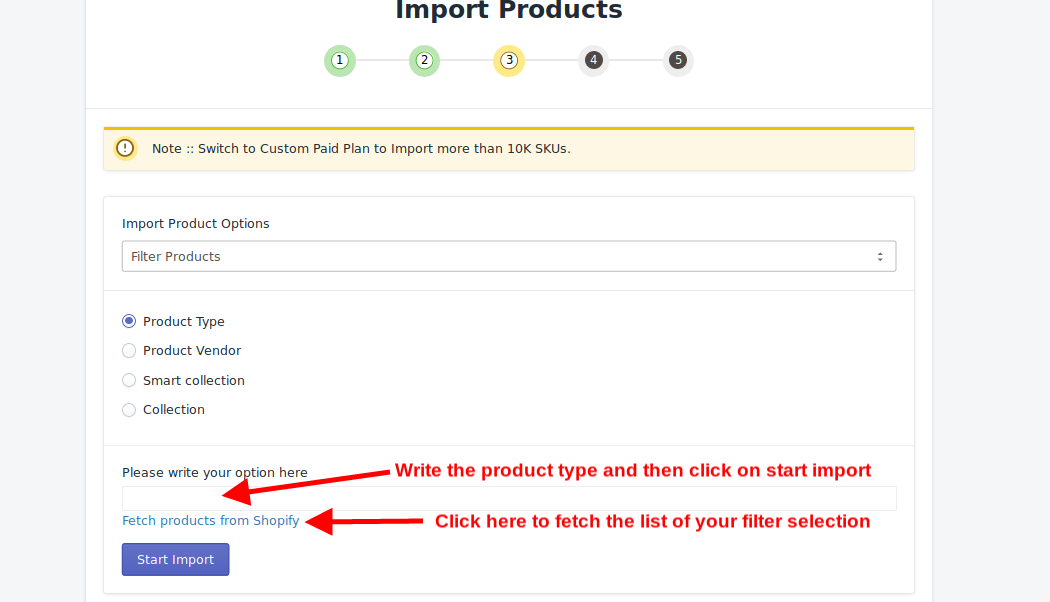The width and height of the screenshot is (1050, 602).
Task: Click the Product Vendor label text
Action: [192, 351]
